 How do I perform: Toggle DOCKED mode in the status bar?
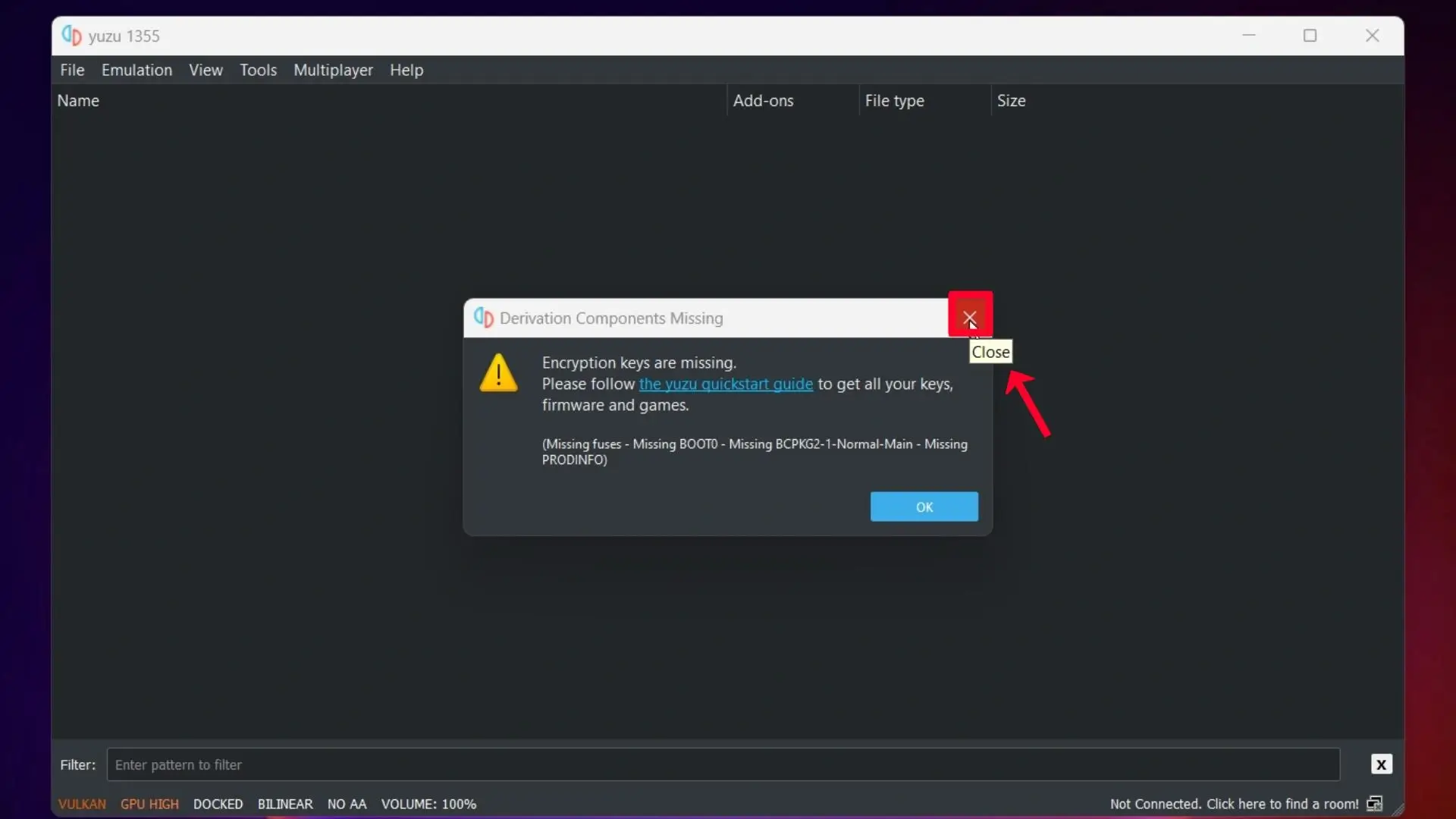pyautogui.click(x=218, y=804)
